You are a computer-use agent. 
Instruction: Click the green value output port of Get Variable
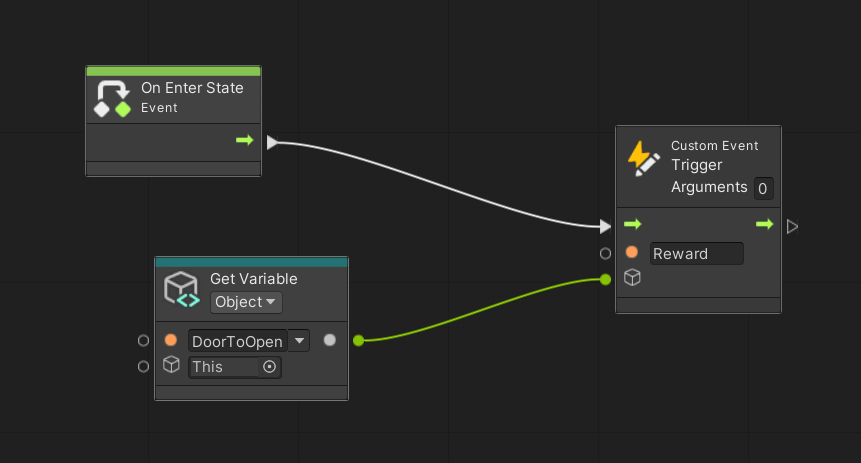(x=358, y=341)
